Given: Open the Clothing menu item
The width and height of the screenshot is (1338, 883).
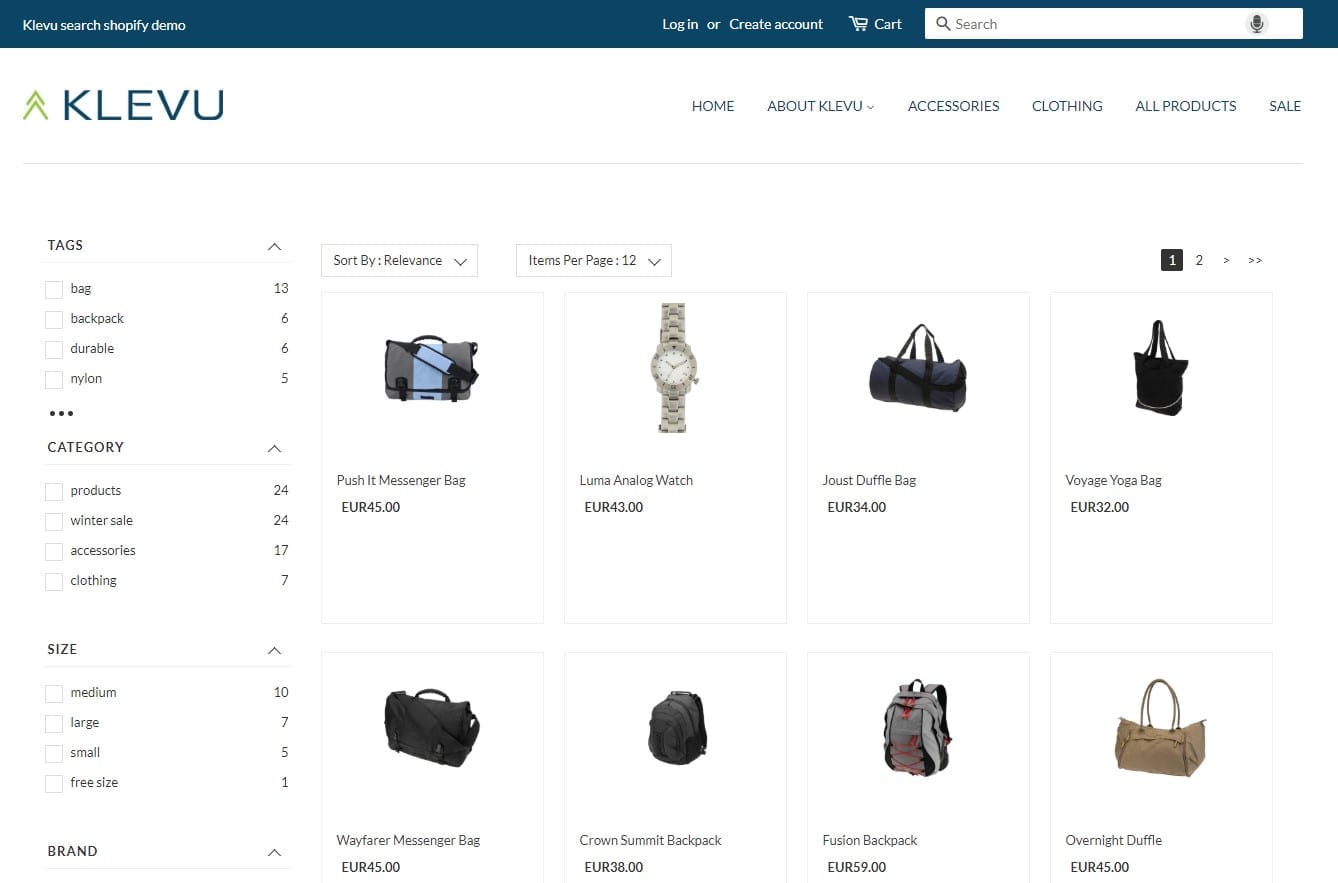Looking at the screenshot, I should 1067,106.
